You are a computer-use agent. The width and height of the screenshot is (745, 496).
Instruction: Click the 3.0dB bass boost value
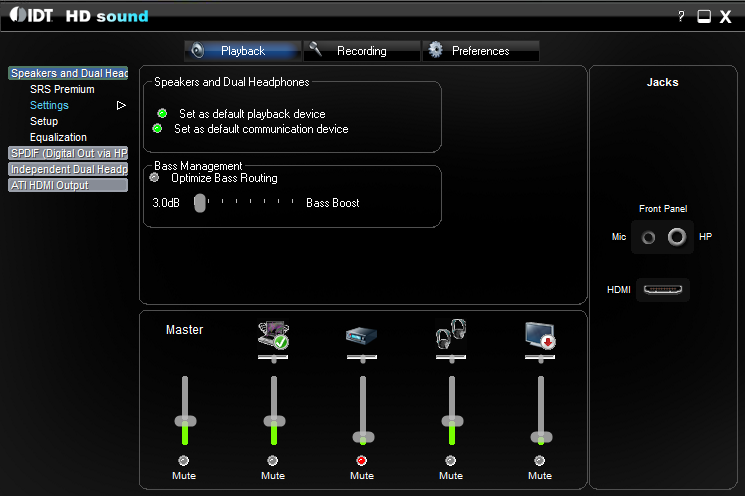[x=166, y=203]
